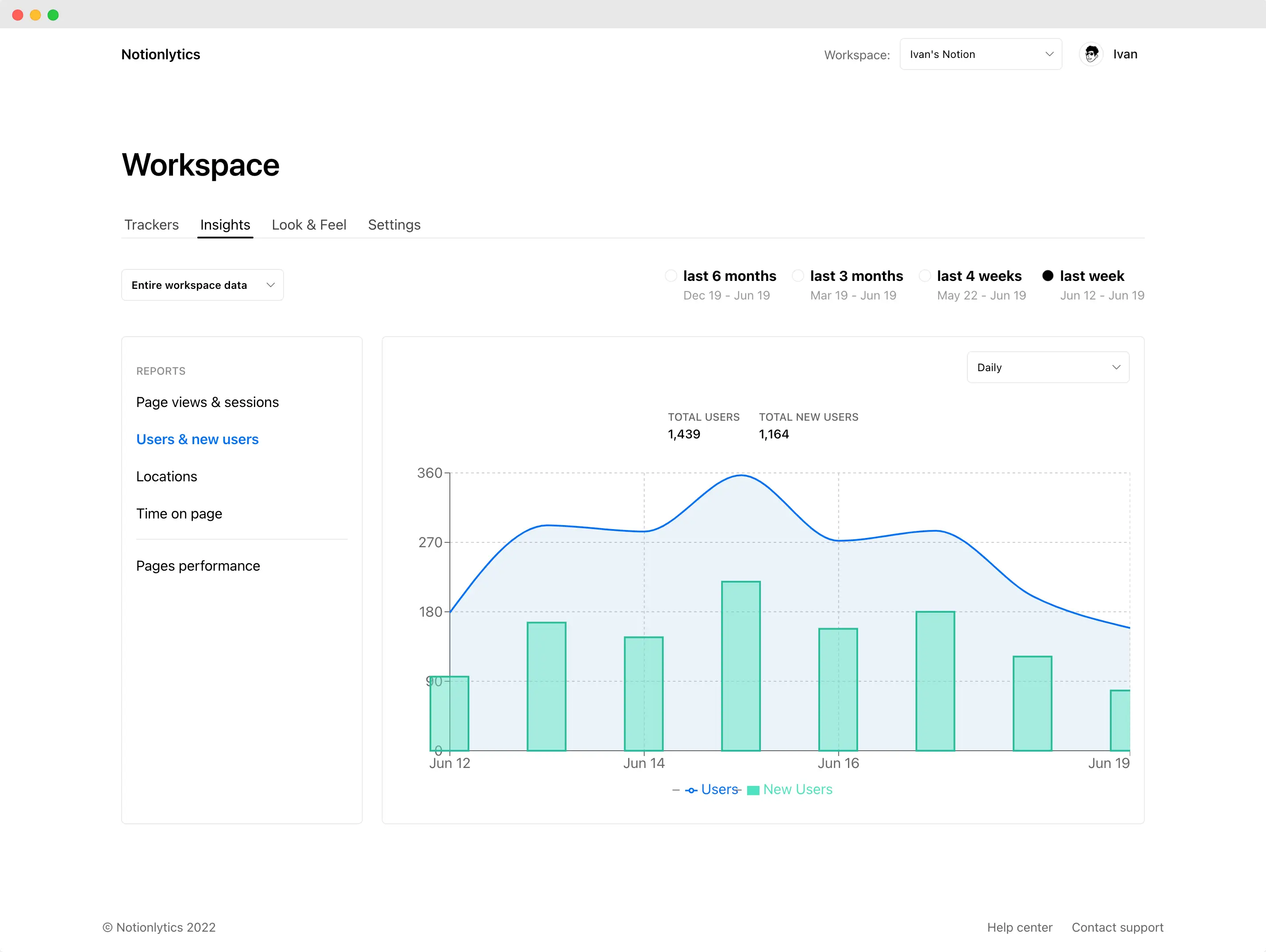View the 'Pages performance' report
This screenshot has width=1266, height=952.
[198, 565]
